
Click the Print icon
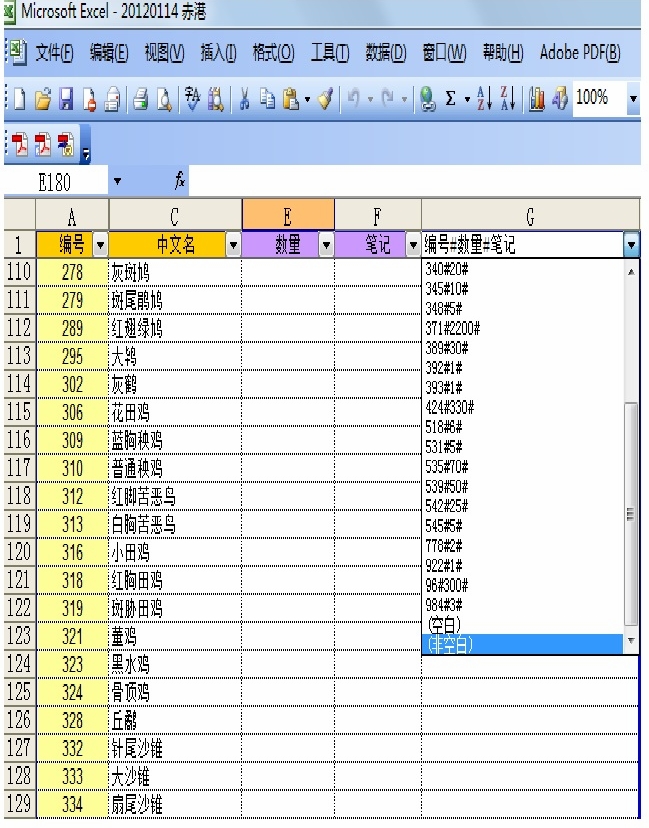136,101
